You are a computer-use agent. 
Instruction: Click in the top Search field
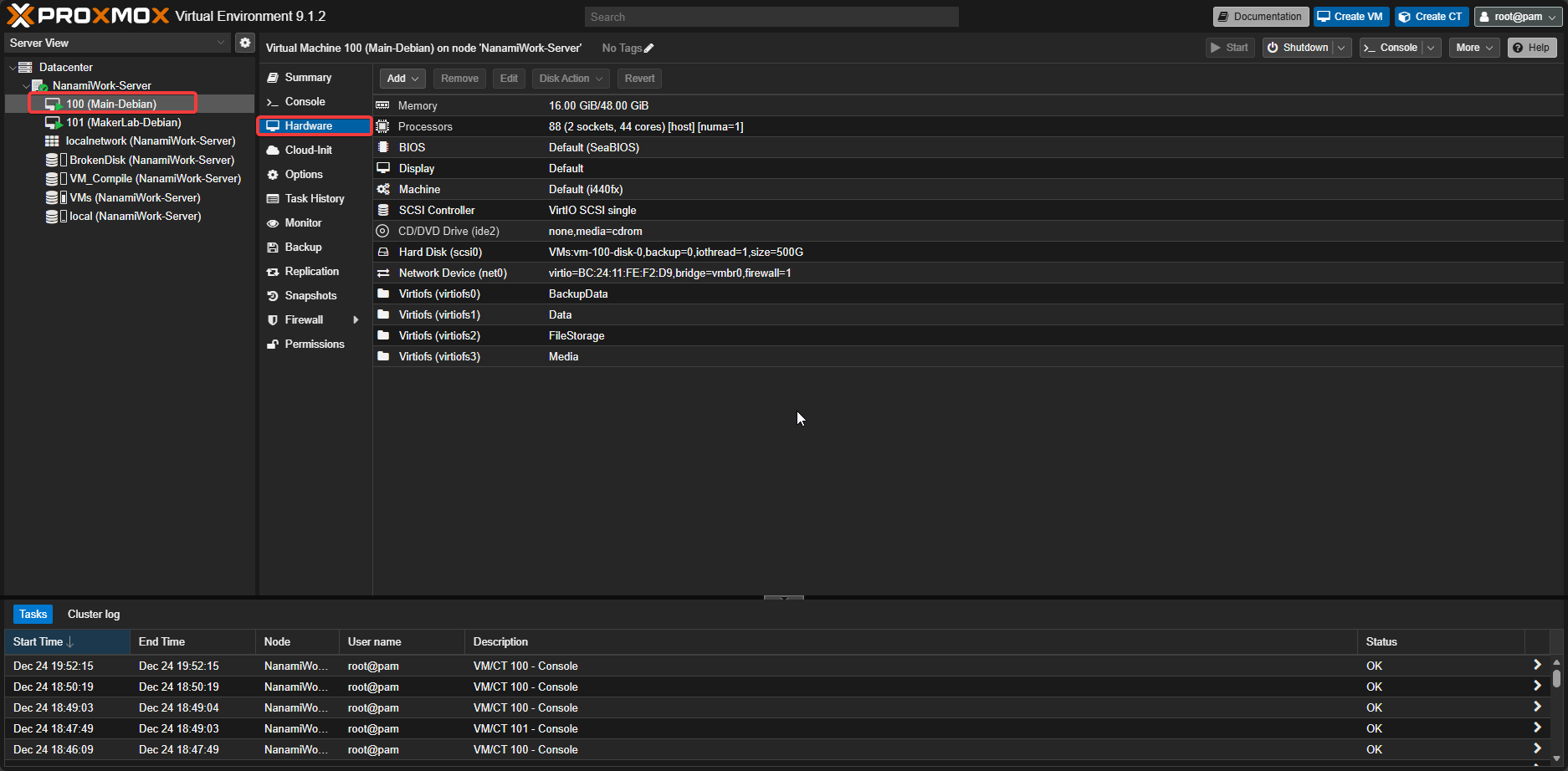pyautogui.click(x=771, y=17)
